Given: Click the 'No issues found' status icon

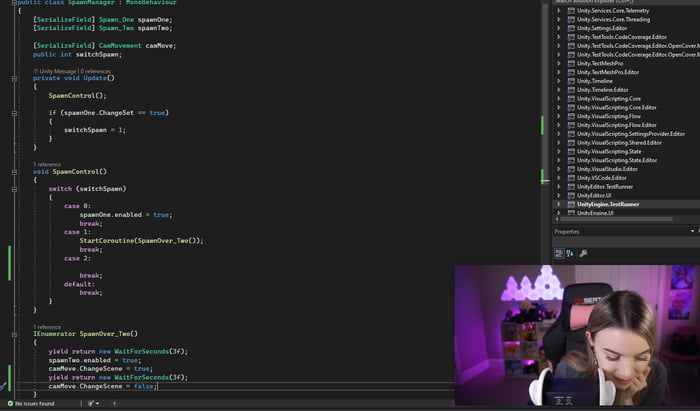Looking at the screenshot, I should coord(11,403).
